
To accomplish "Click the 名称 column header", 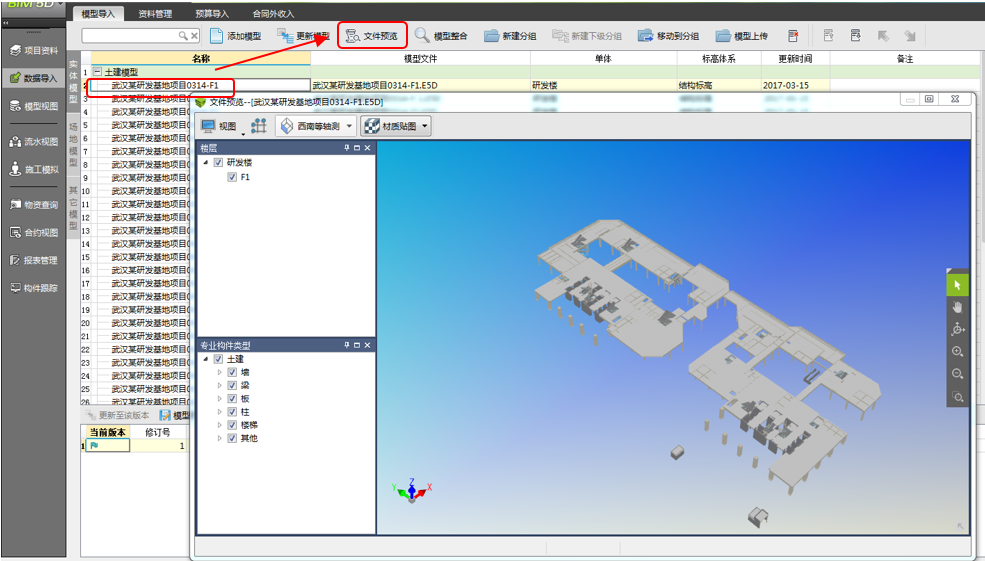I will tap(201, 58).
